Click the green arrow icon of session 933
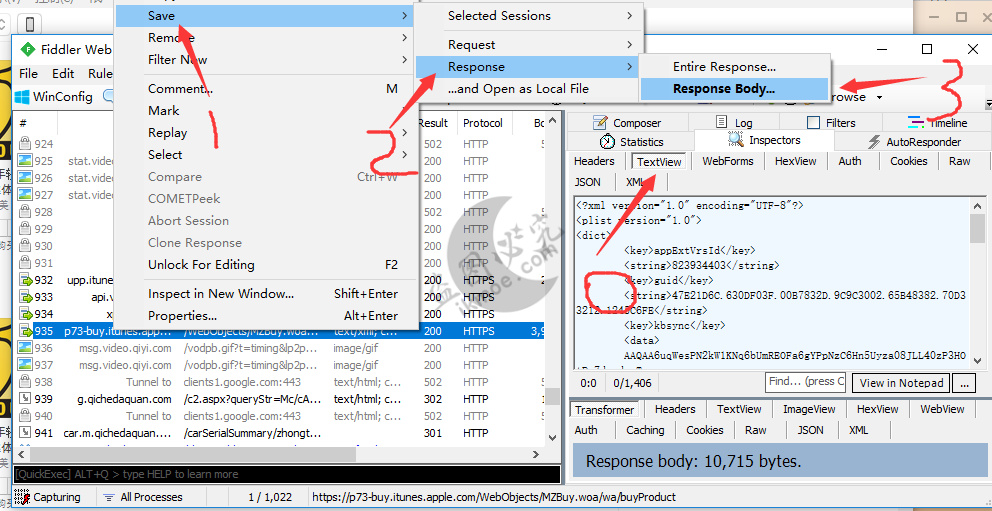992x511 pixels. 25,297
